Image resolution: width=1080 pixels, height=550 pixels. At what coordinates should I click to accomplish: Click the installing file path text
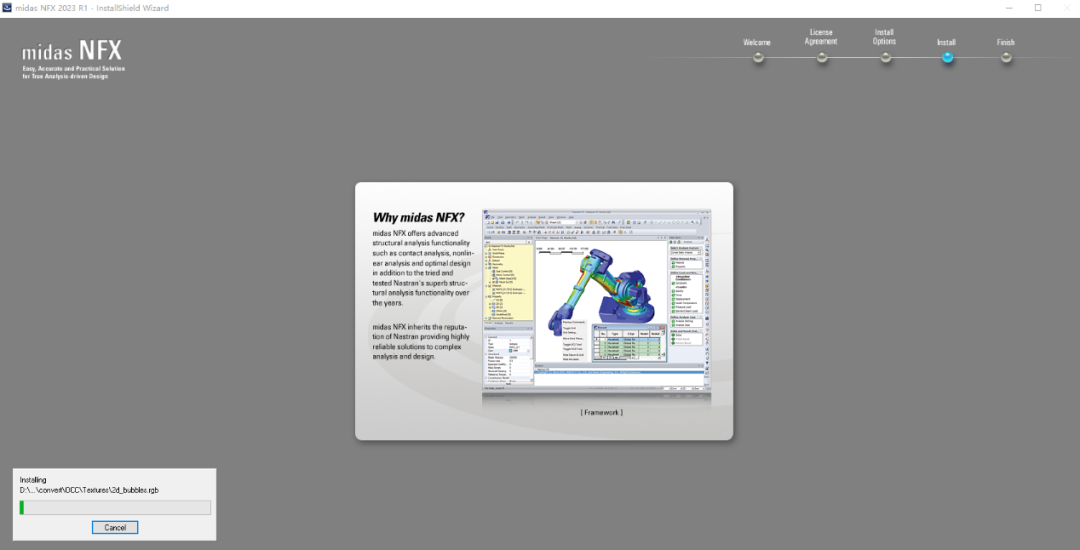pos(89,490)
